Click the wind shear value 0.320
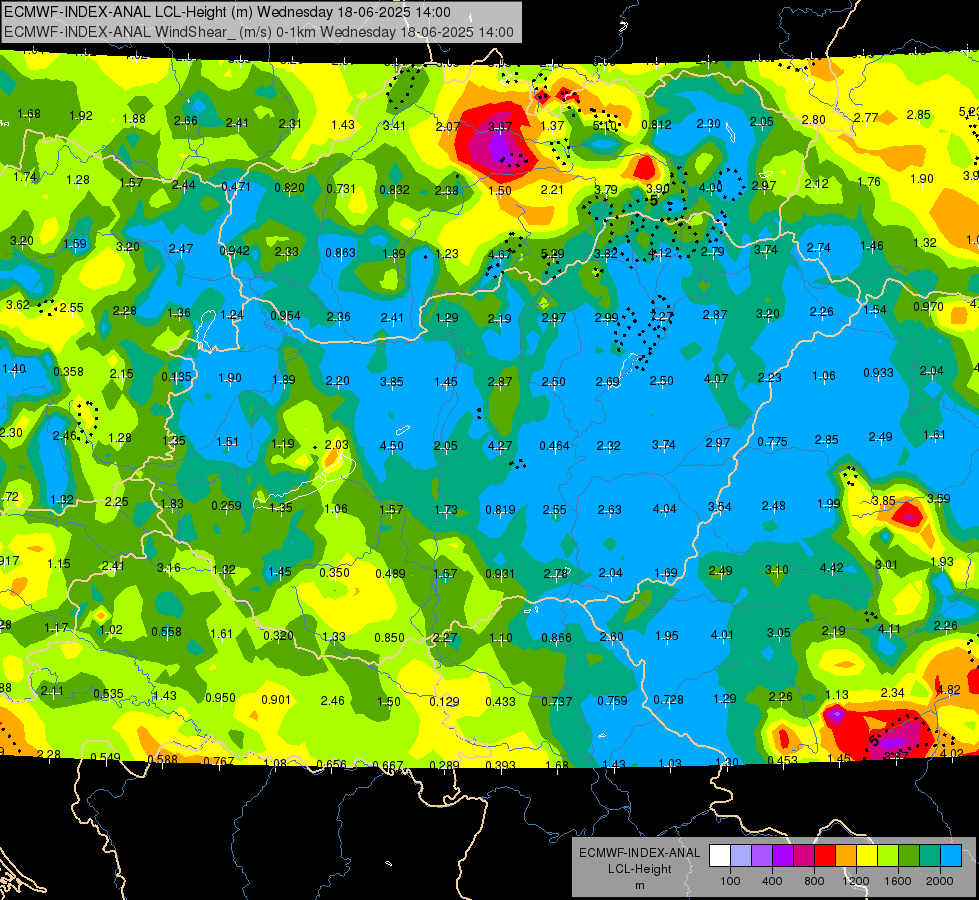 tap(278, 635)
